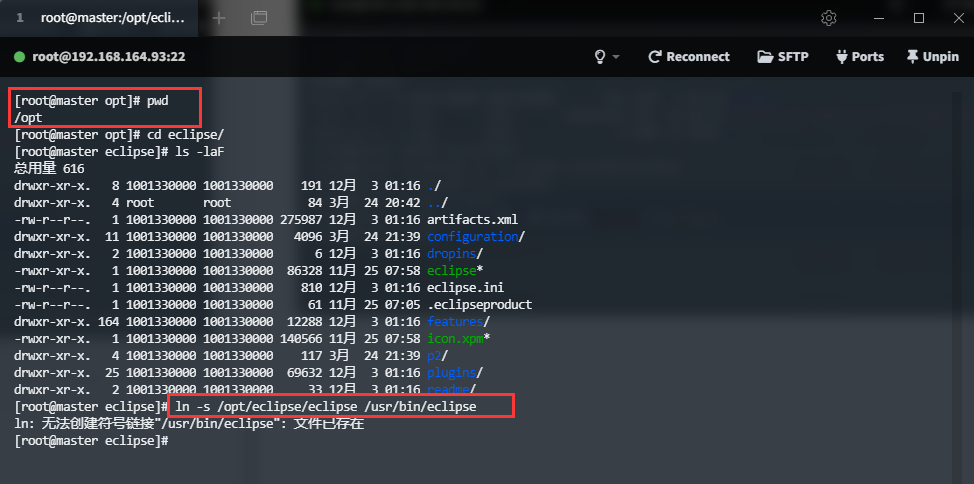This screenshot has width=974, height=484.
Task: Click the configuration directory in the listing
Action: click(x=473, y=237)
